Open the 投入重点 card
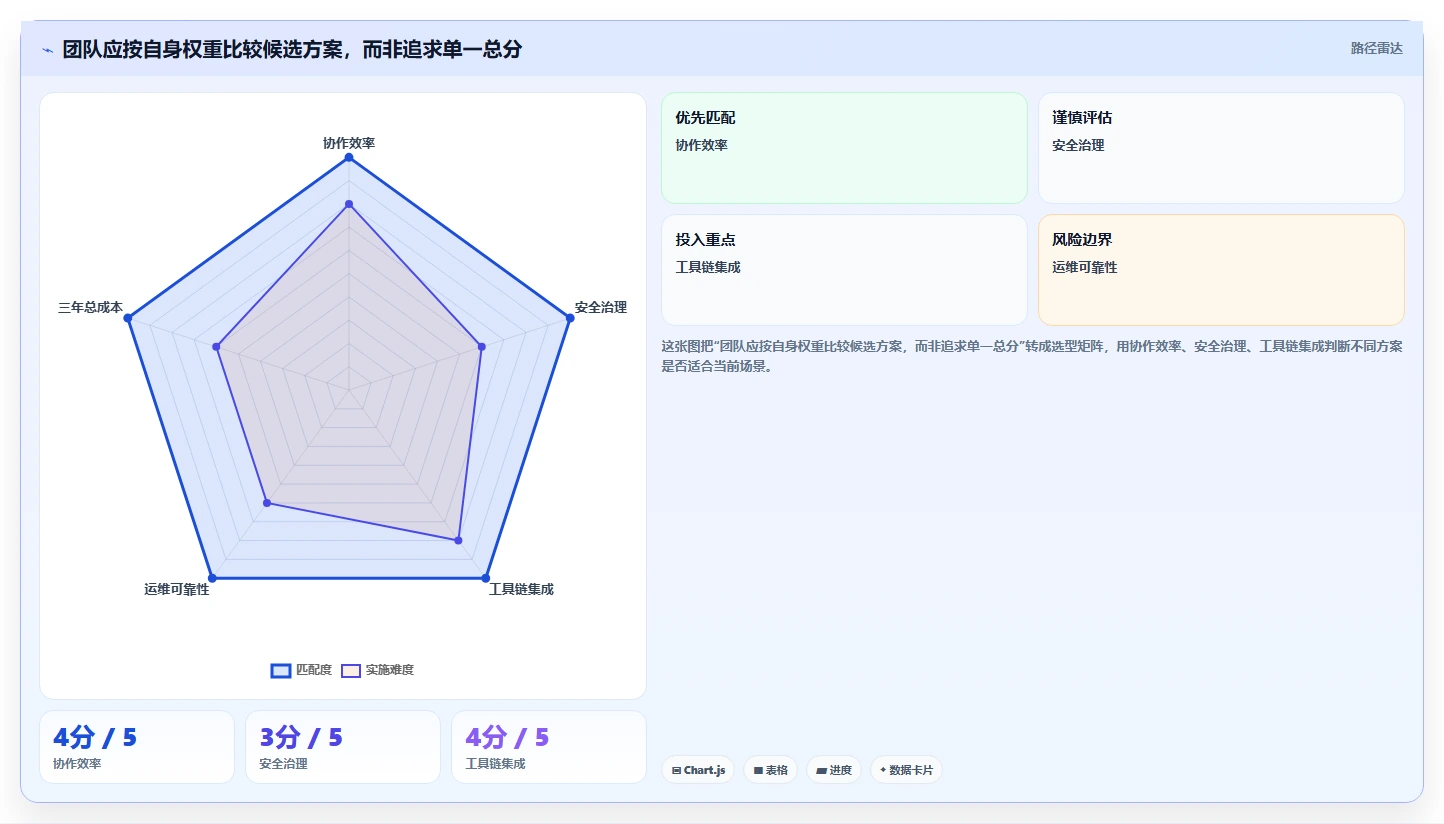1444x824 pixels. (x=844, y=270)
